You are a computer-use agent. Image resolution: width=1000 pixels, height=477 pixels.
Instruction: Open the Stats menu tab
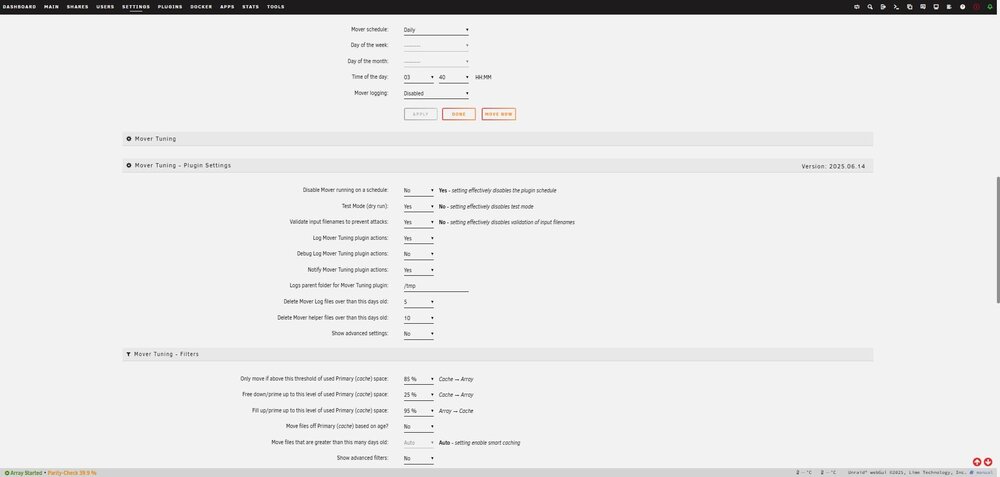pos(251,7)
